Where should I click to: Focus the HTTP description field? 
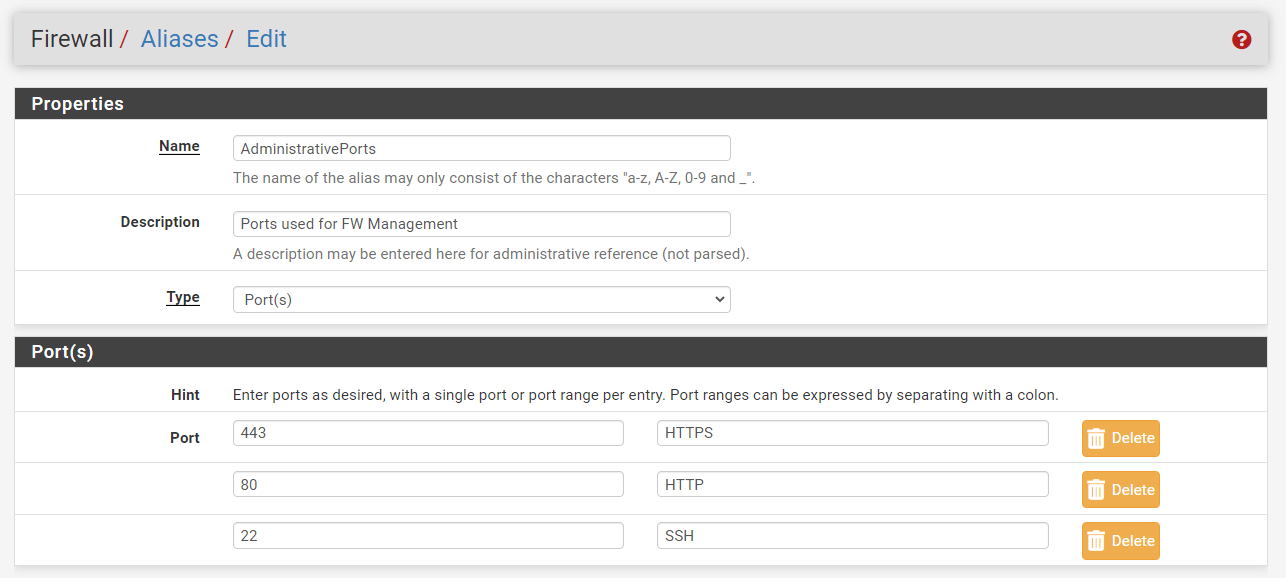click(853, 484)
